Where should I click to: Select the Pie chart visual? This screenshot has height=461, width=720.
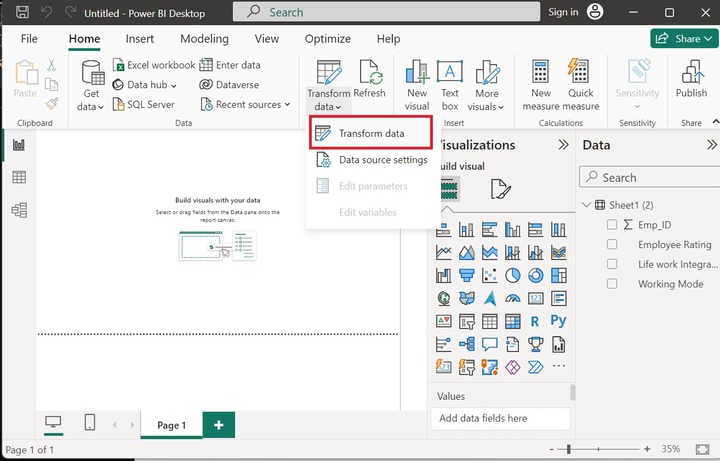512,275
